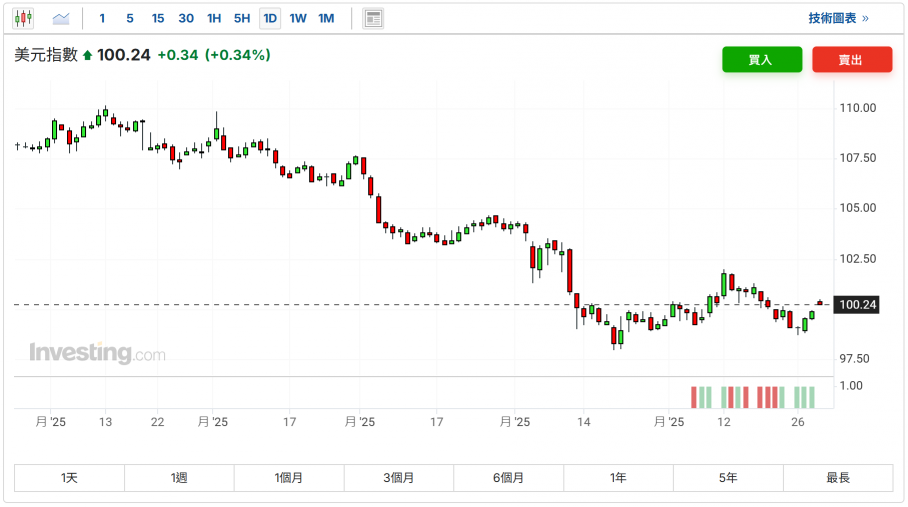908x507 pixels.
Task: Switch to the 3個月 range tab
Action: 399,478
